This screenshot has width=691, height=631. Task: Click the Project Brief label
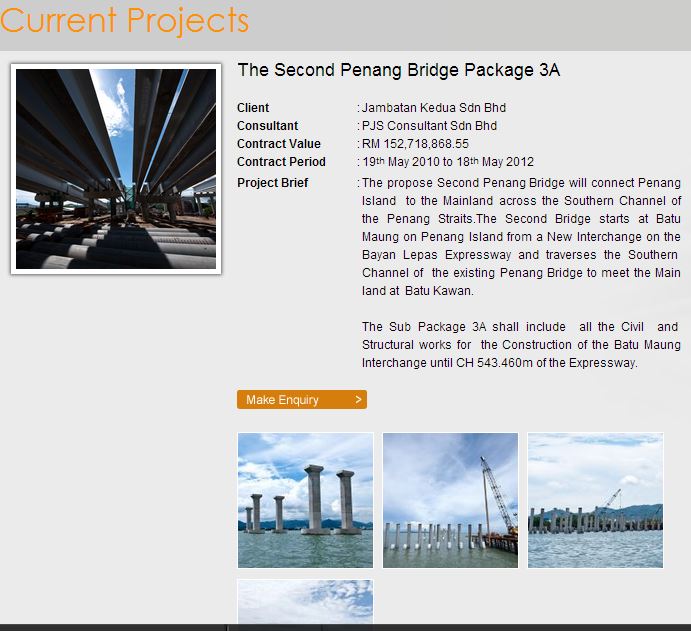pos(272,183)
